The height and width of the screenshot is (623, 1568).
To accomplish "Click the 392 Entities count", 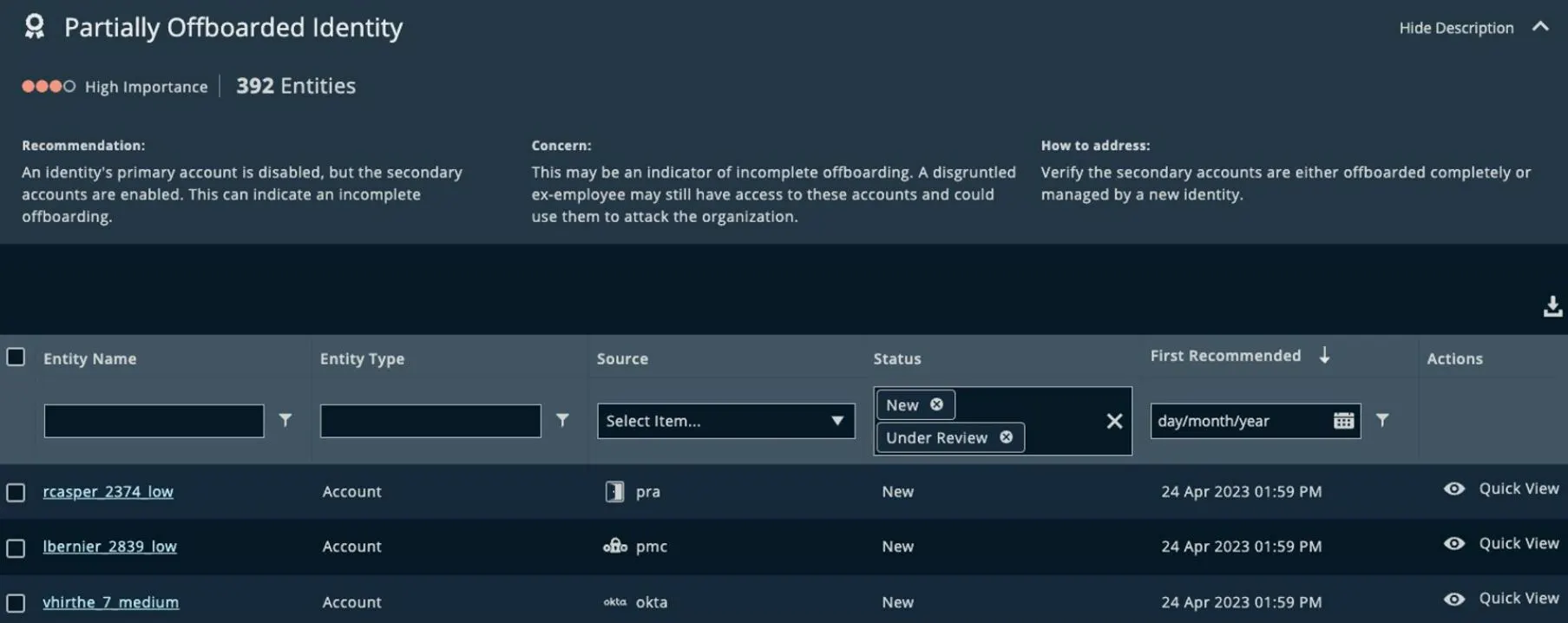I will [296, 86].
